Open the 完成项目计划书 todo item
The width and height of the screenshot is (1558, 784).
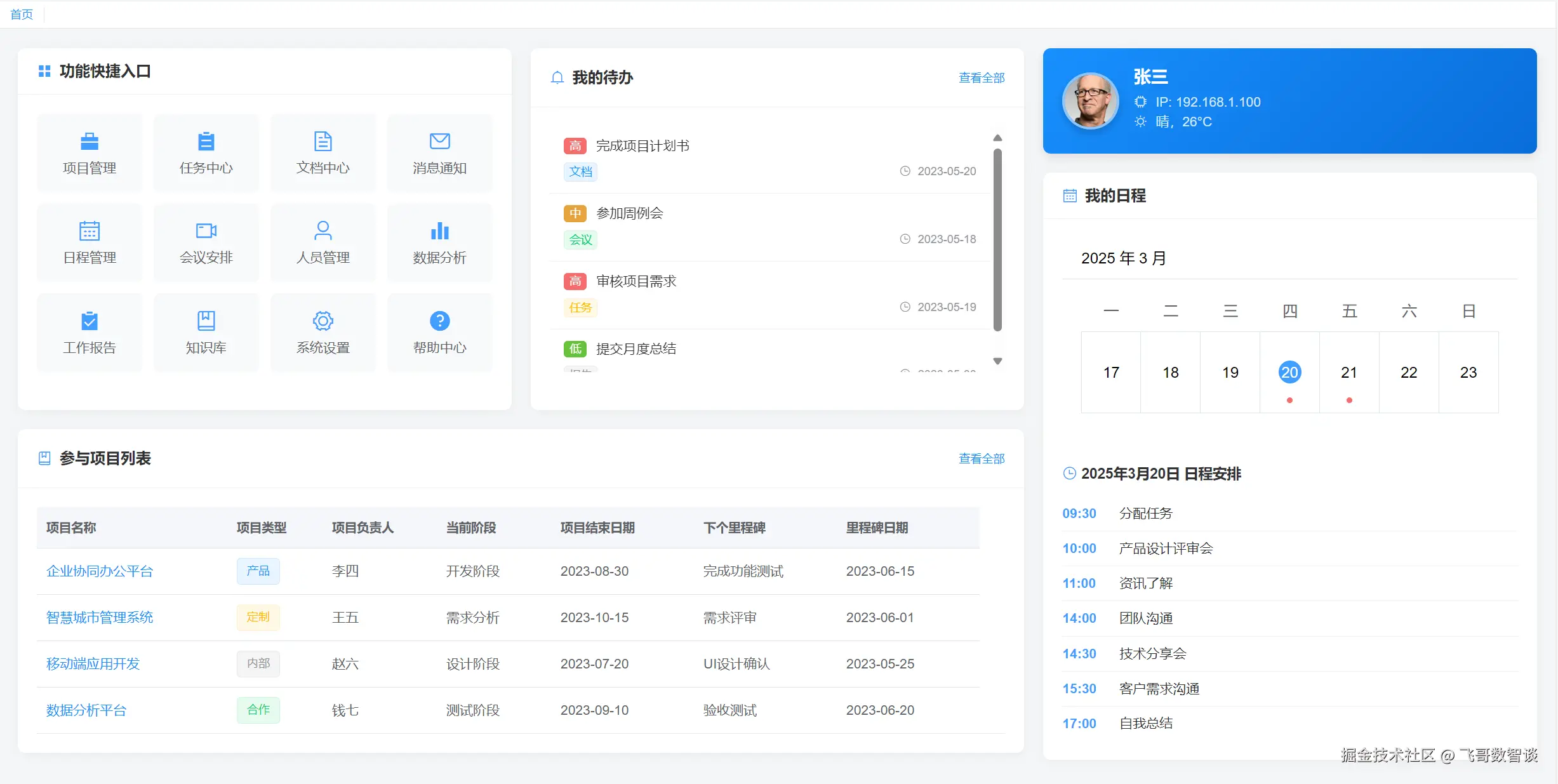coord(642,146)
